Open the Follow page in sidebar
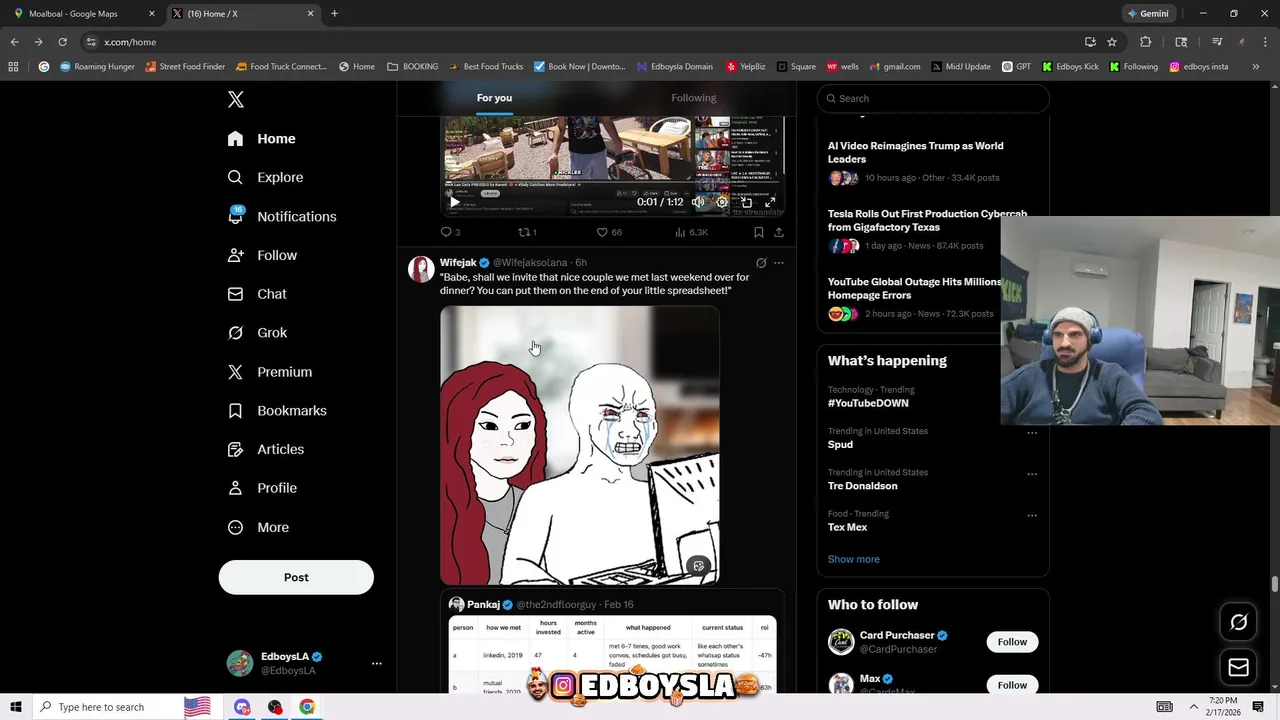The height and width of the screenshot is (720, 1280). (x=262, y=255)
